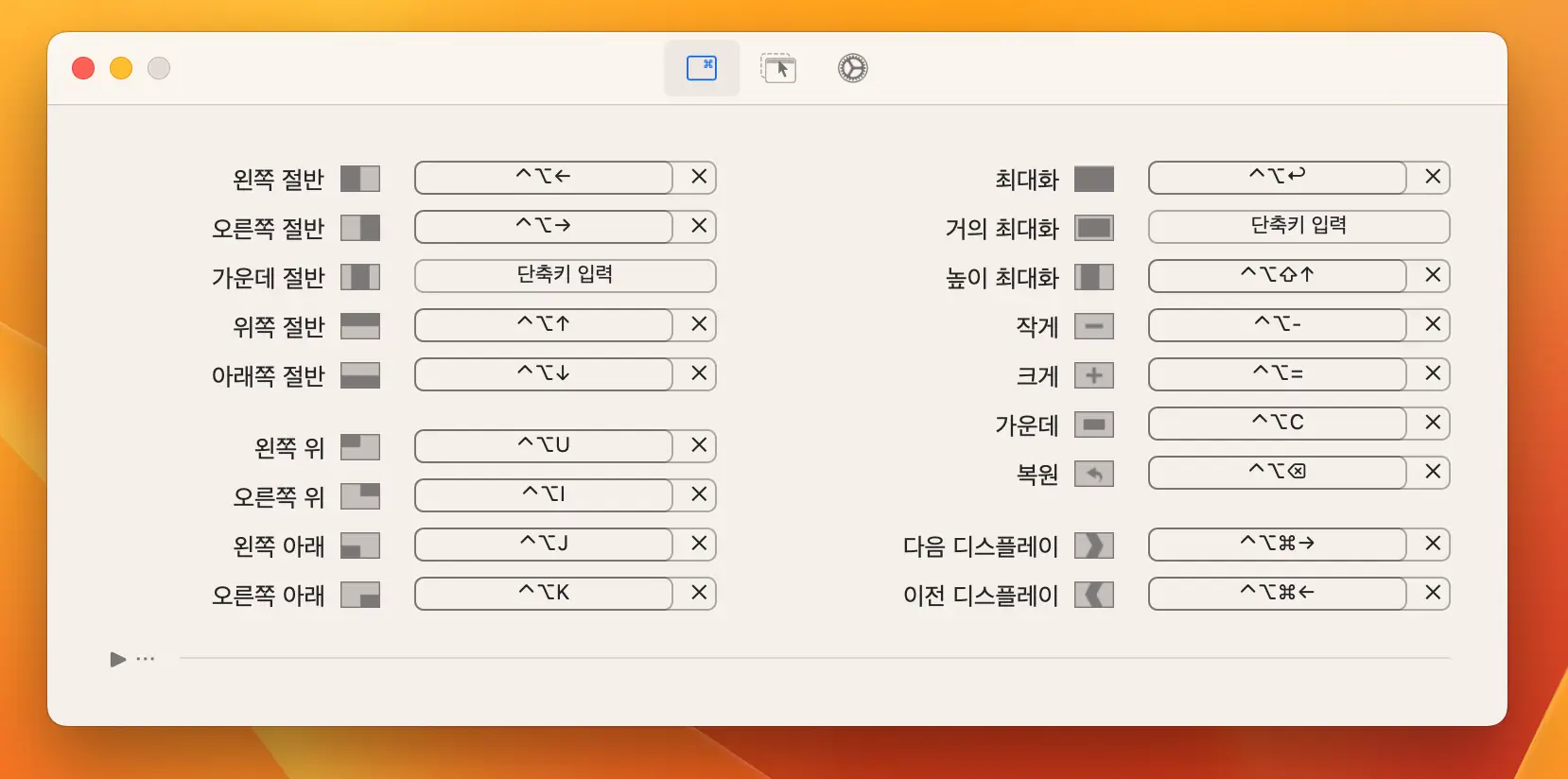The width and height of the screenshot is (1568, 779).
Task: Edit the 최대화 shortcut field
Action: click(x=1278, y=177)
